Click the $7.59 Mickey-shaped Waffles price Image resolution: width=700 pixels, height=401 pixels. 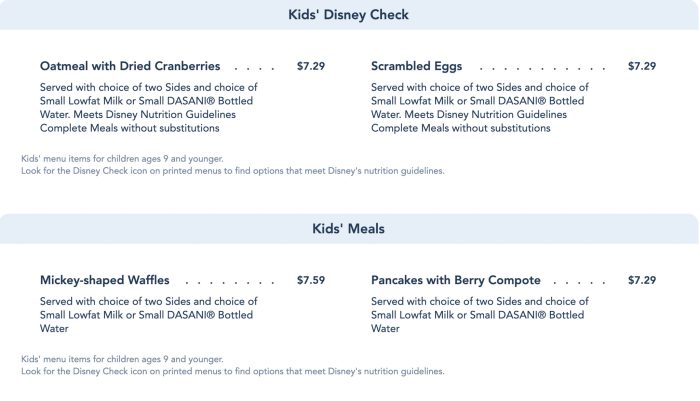click(311, 280)
